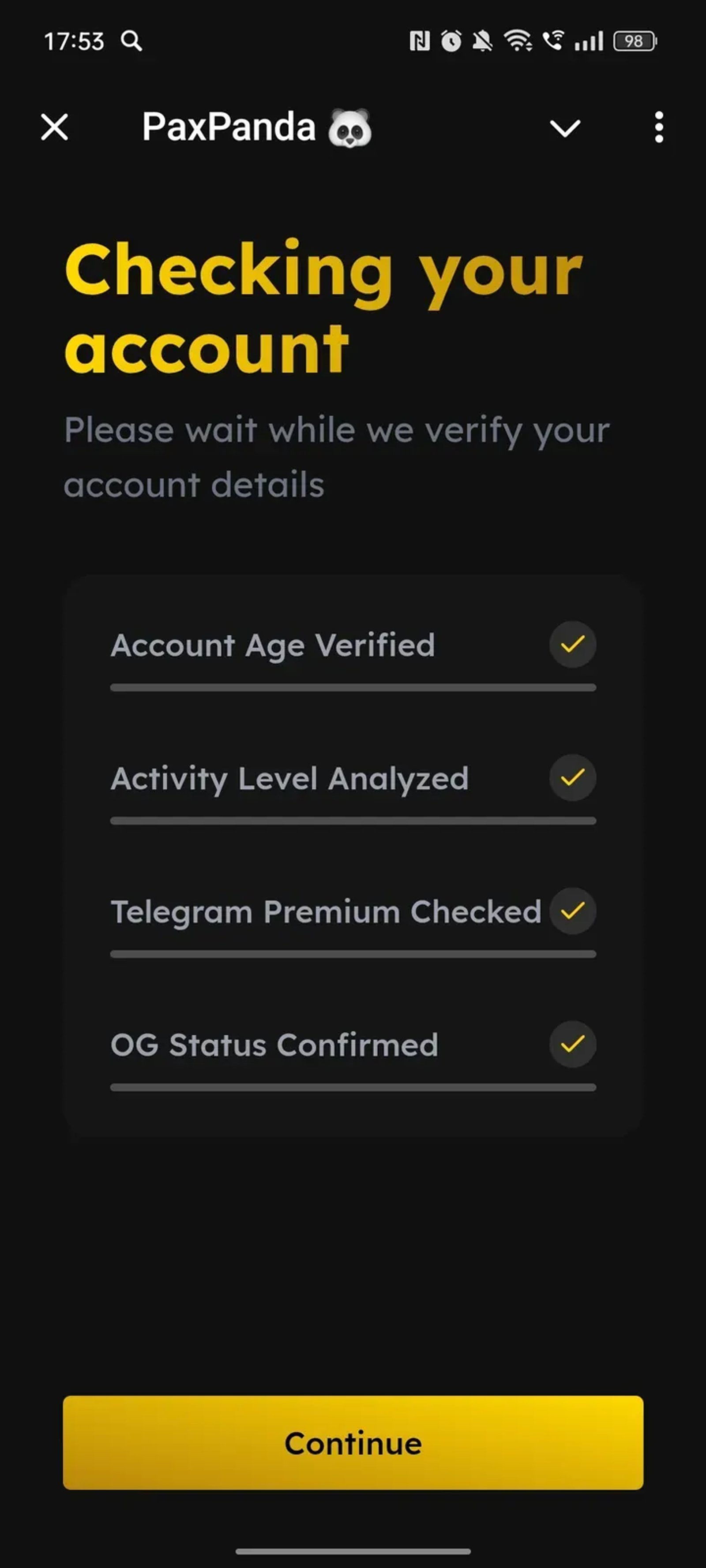Tap the battery indicator showing 98

pyautogui.click(x=631, y=40)
